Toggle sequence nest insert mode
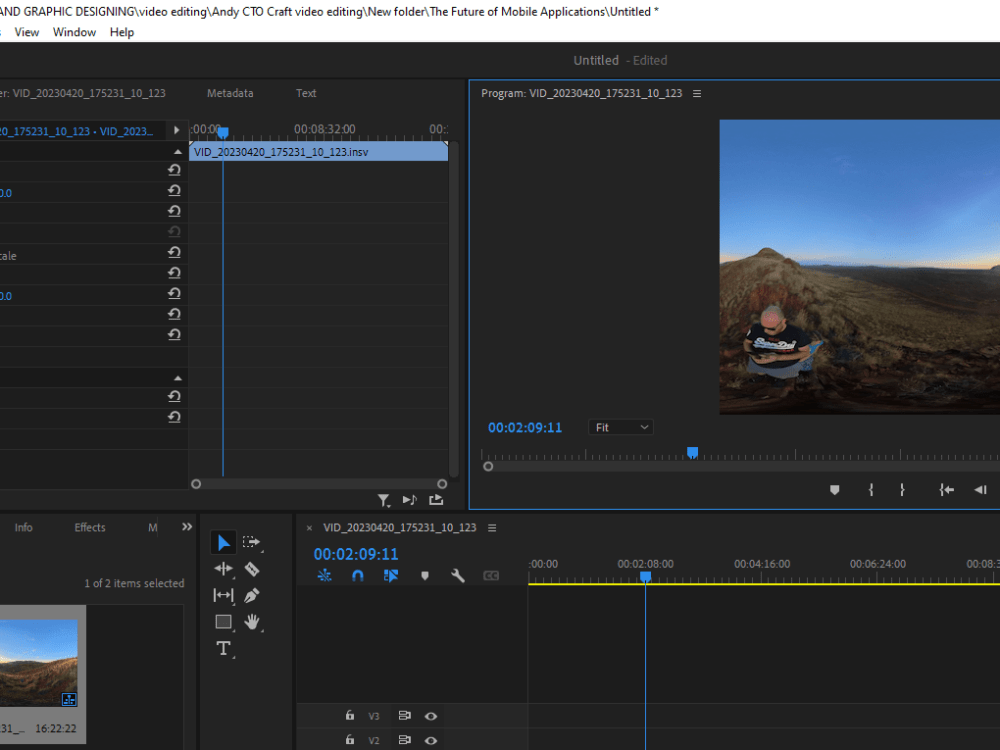The image size is (1000, 750). 324,576
